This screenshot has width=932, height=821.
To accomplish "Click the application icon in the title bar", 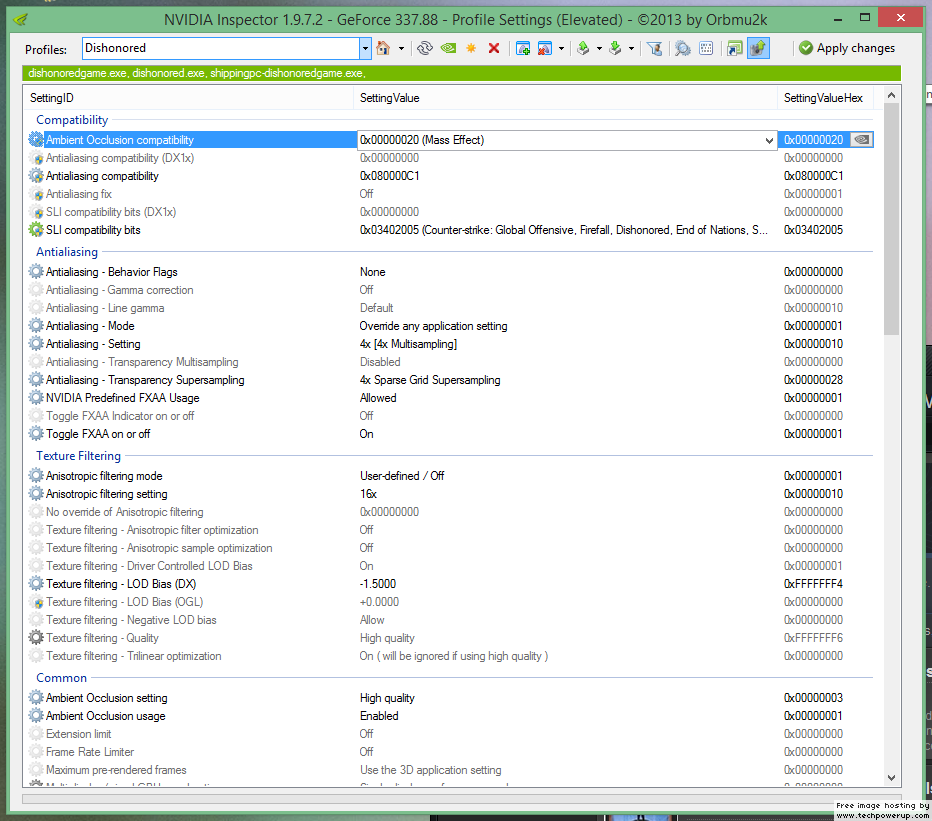I will [21, 20].
